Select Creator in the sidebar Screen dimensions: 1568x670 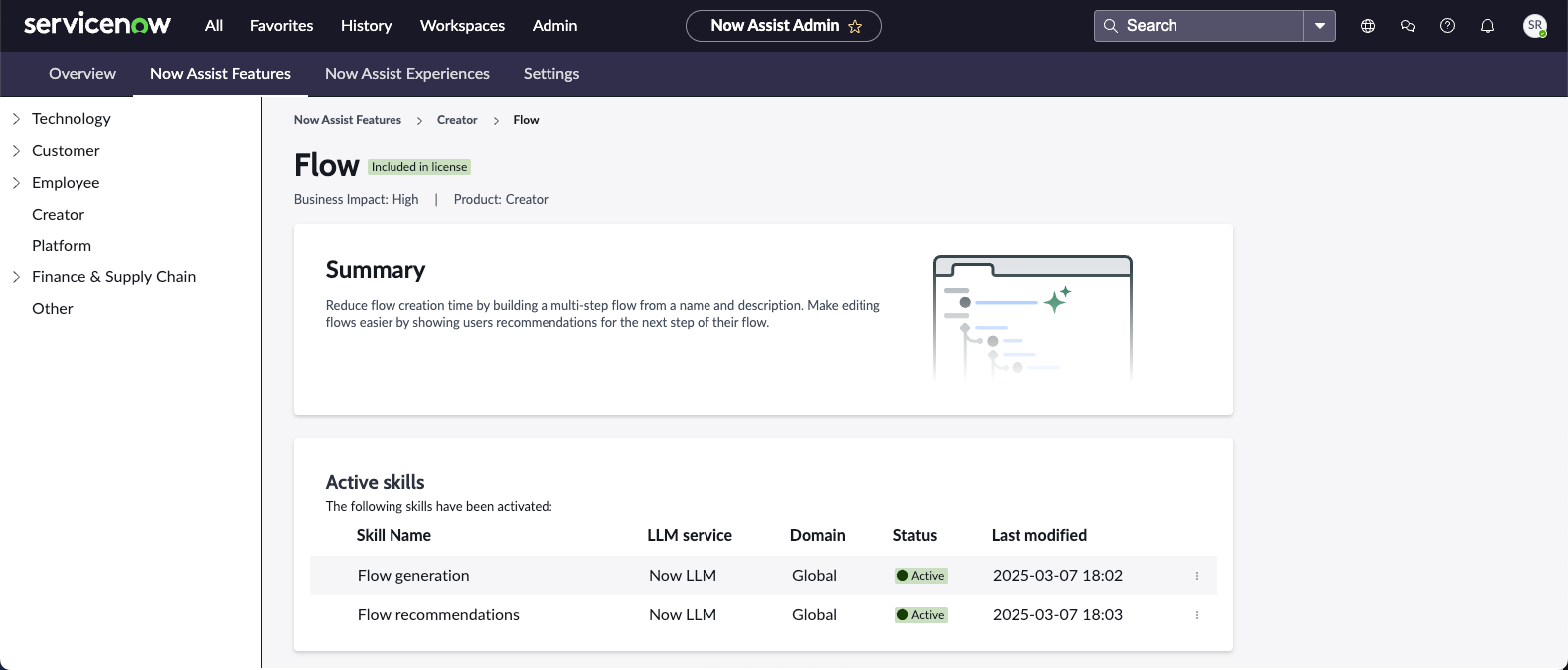coord(59,215)
